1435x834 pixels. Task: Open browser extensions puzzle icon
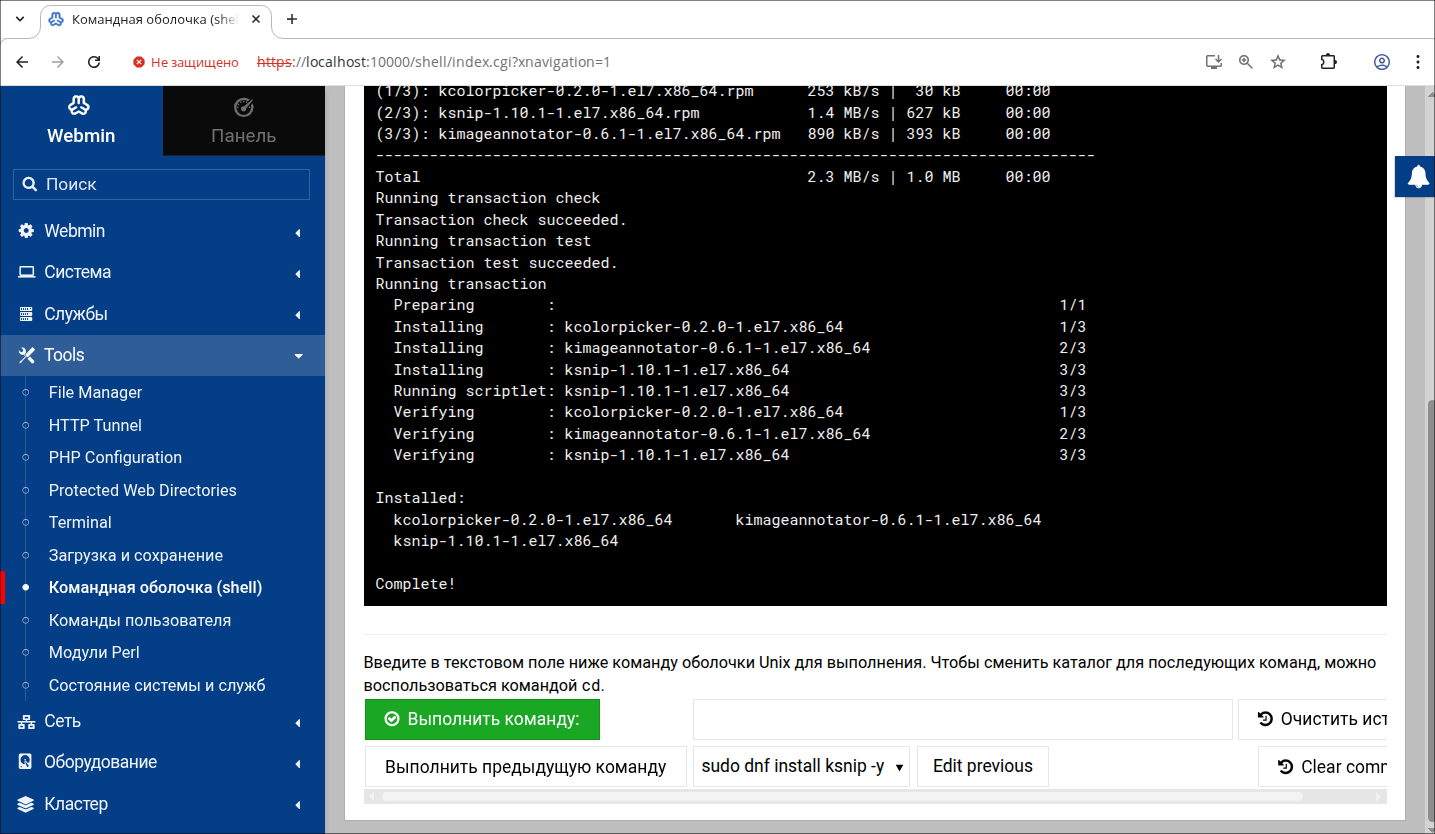pyautogui.click(x=1328, y=62)
